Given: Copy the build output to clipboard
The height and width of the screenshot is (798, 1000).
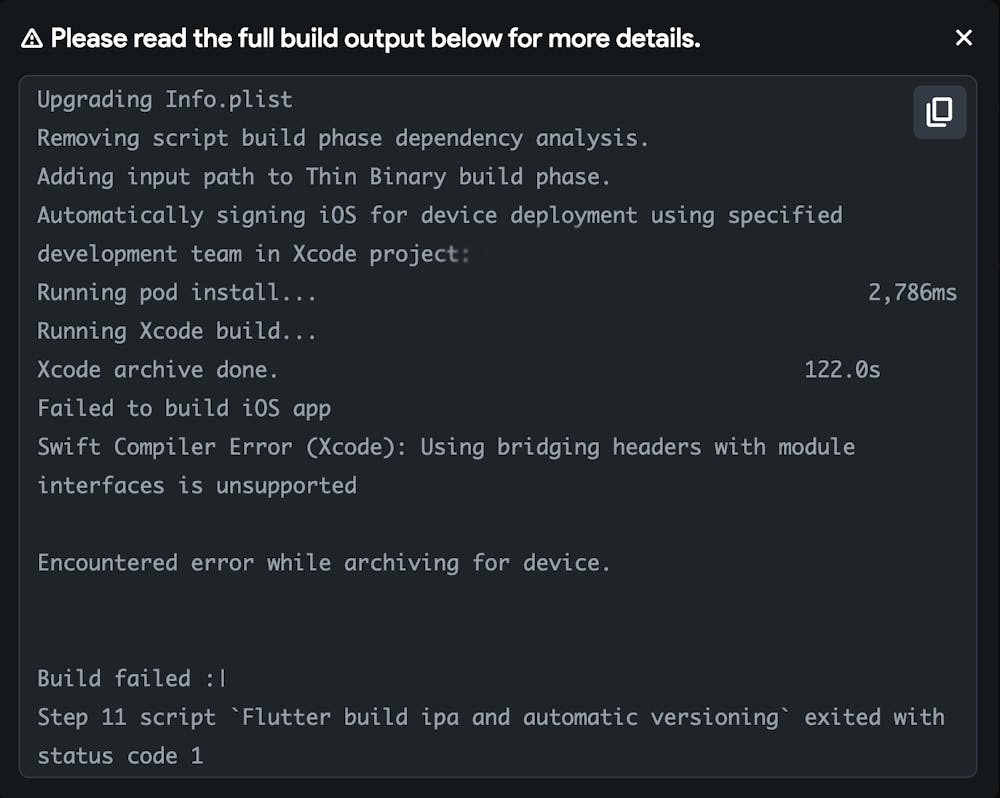Looking at the screenshot, I should (939, 112).
